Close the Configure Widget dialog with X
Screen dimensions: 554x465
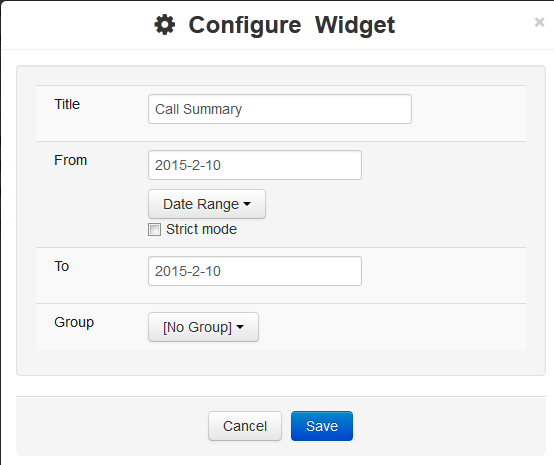(539, 22)
